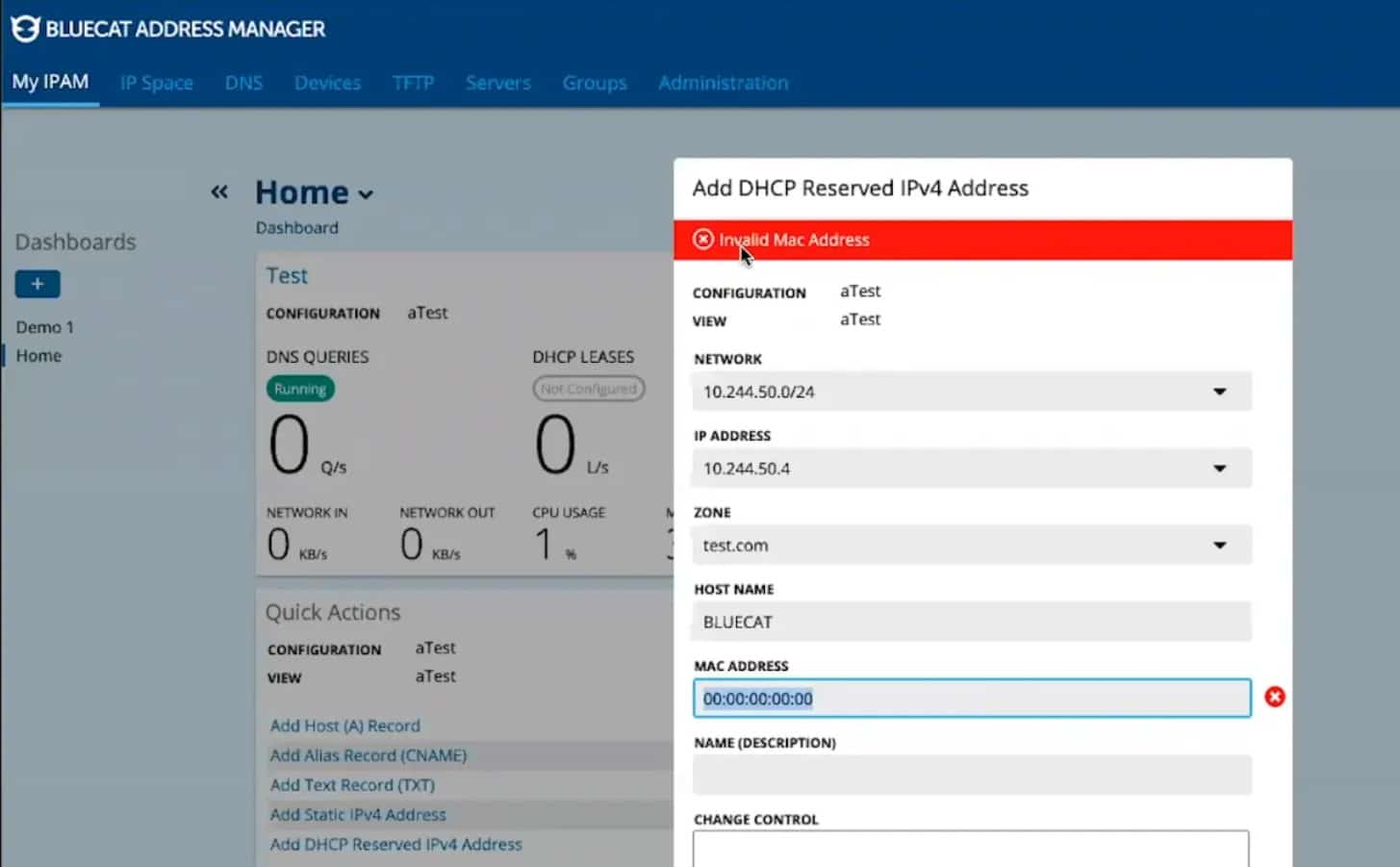Open the Zone dropdown showing test.com

click(972, 545)
